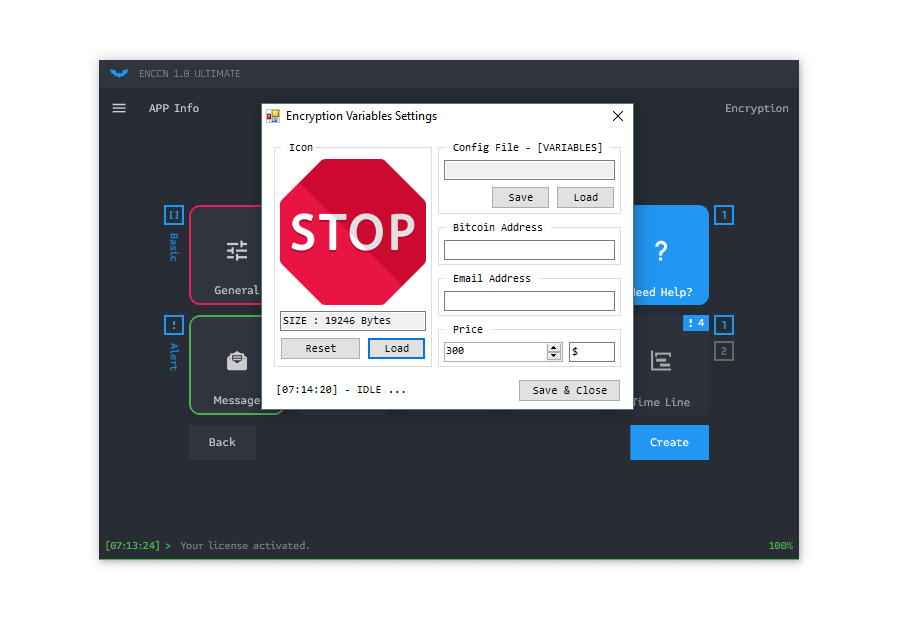Go Back using the Back button
This screenshot has height=624, width=908.
coord(222,442)
